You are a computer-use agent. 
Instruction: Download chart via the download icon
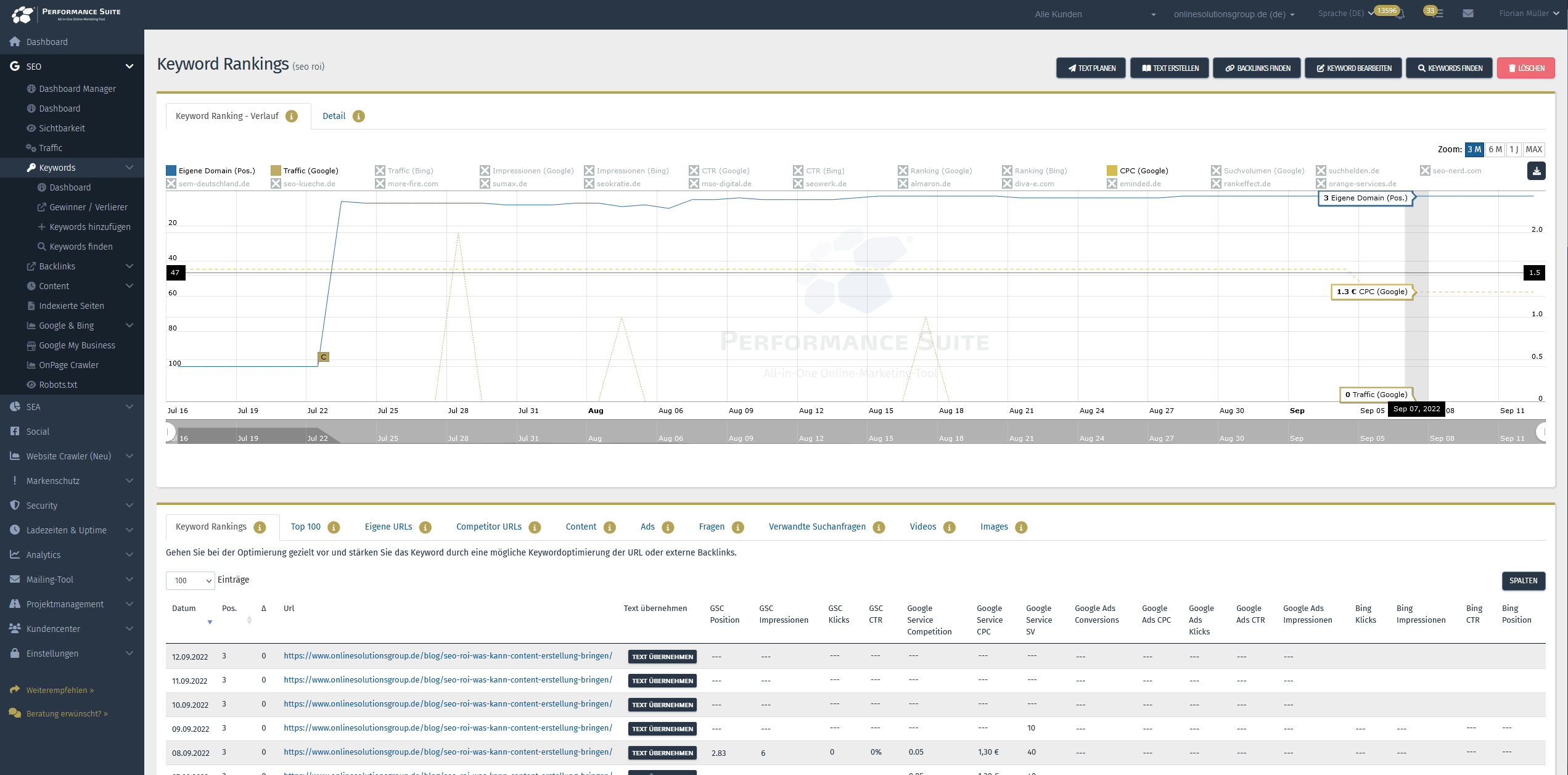pos(1537,171)
